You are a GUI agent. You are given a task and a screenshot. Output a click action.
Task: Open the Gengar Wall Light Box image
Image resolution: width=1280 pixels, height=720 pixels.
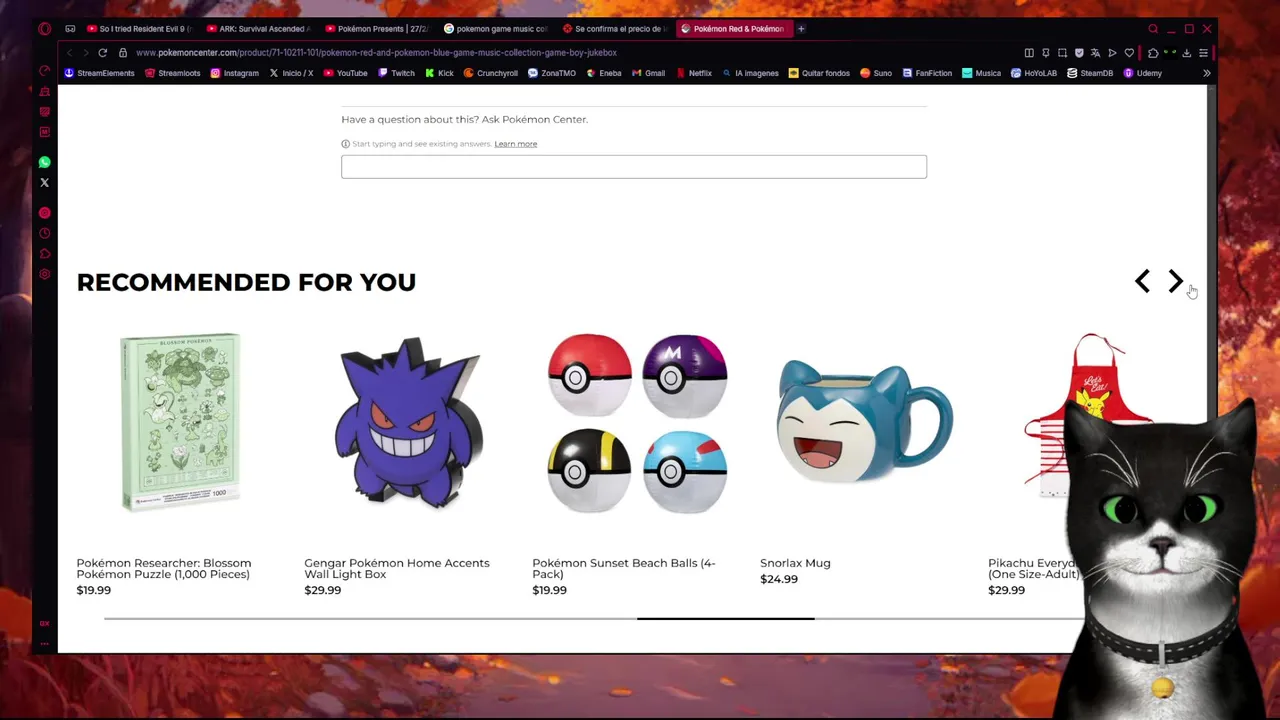coord(409,422)
